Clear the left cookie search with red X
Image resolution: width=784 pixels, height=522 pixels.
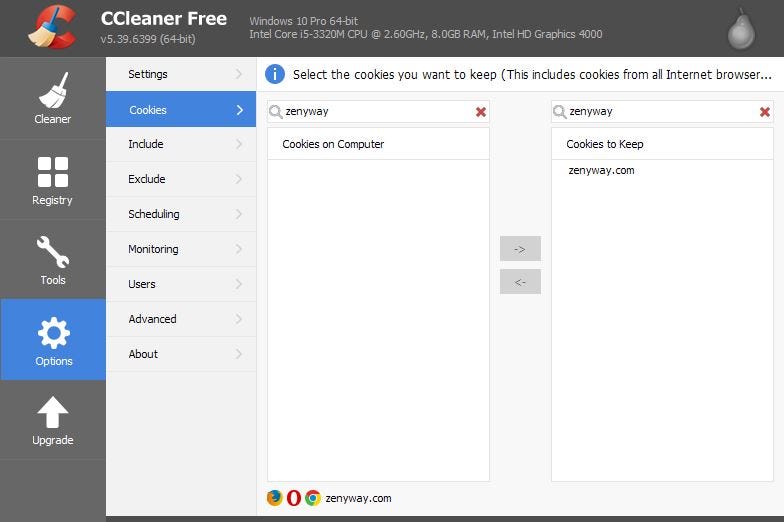(x=481, y=112)
